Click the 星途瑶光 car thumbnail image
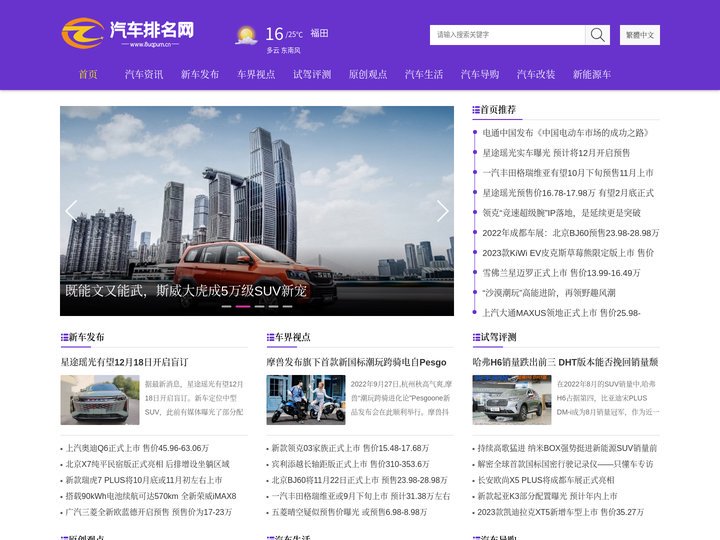720x540 pixels. 100,399
